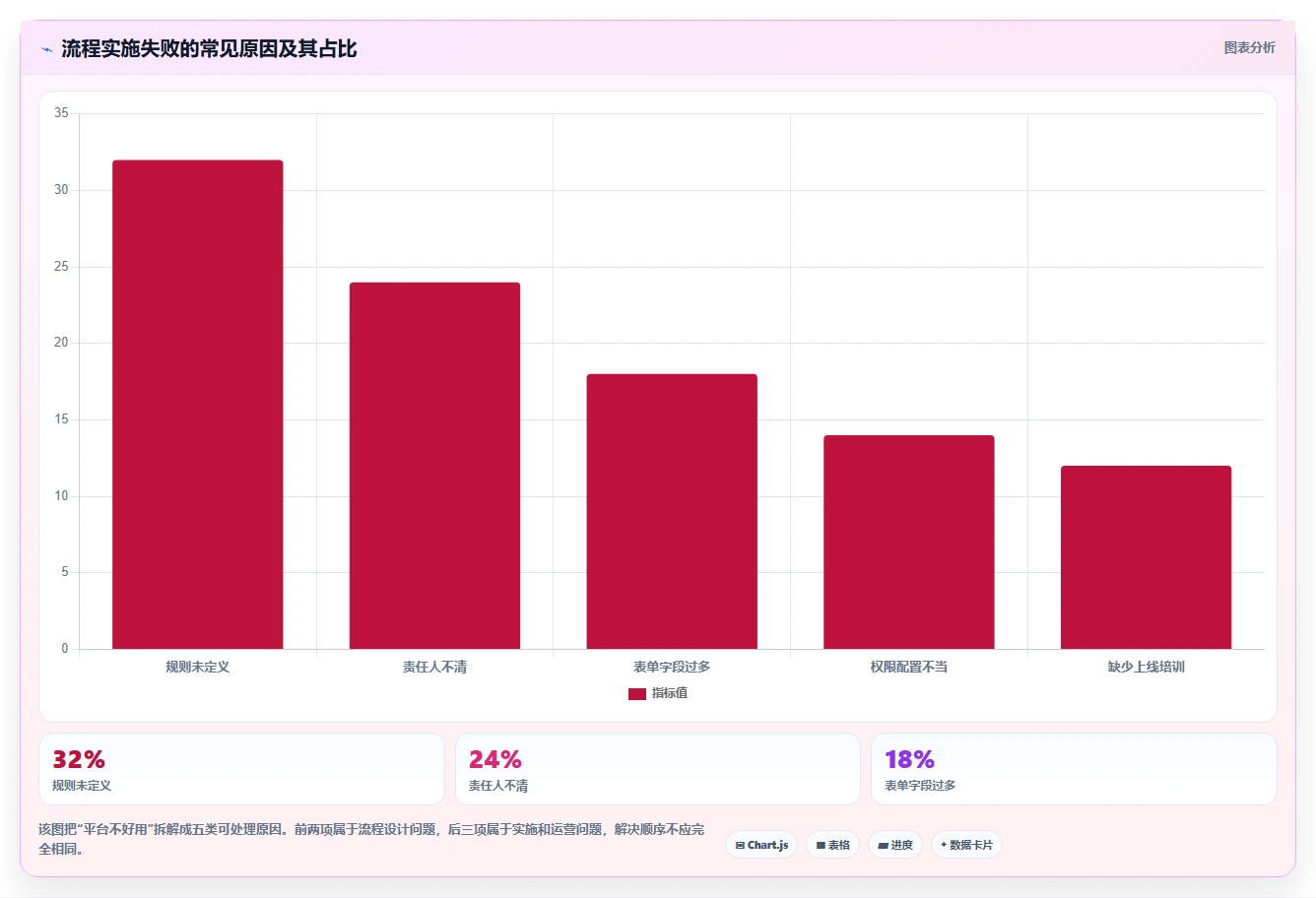Select the 18% 表单字段过多 stat card
The image size is (1316, 898).
tap(1074, 769)
